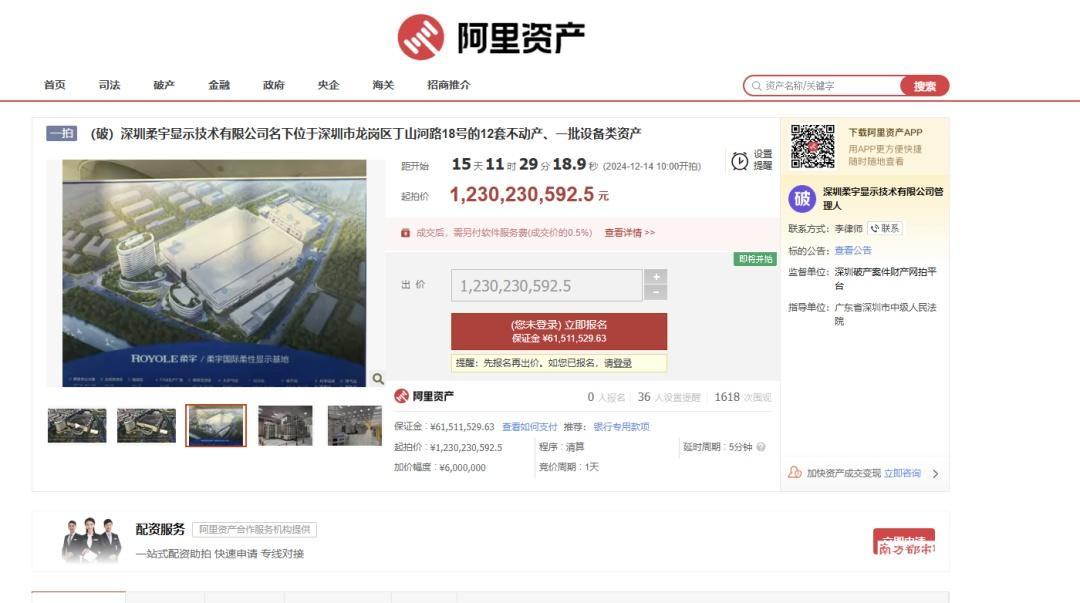
Task: Go to the 破产 navigation tab
Action: pos(164,85)
